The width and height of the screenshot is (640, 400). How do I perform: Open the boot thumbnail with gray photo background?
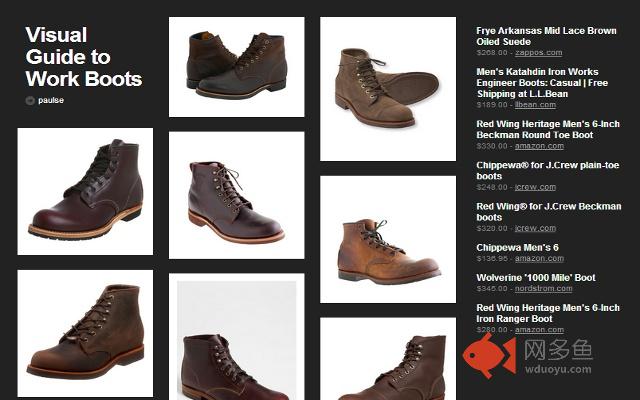click(x=237, y=337)
